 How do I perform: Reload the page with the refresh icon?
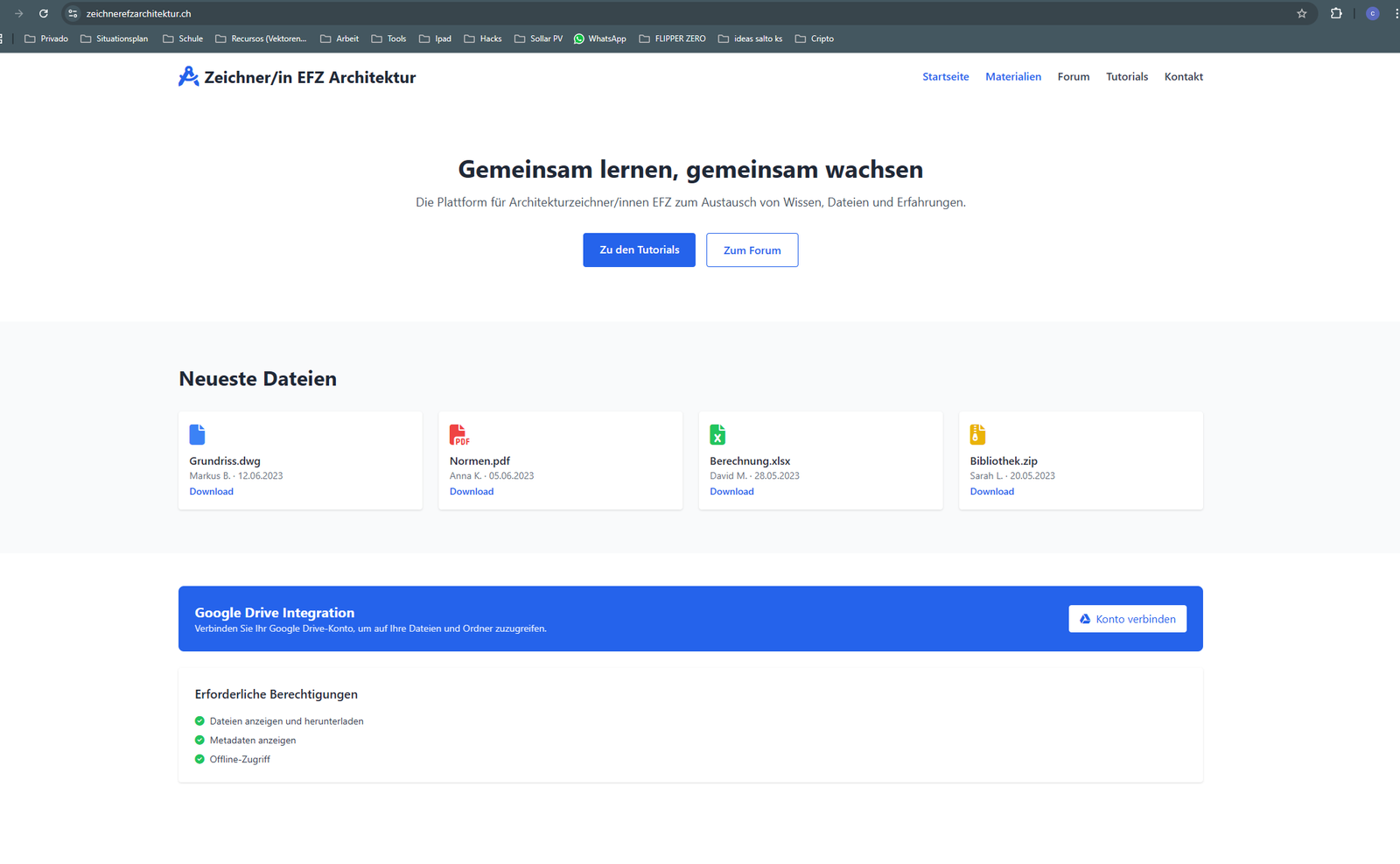44,14
